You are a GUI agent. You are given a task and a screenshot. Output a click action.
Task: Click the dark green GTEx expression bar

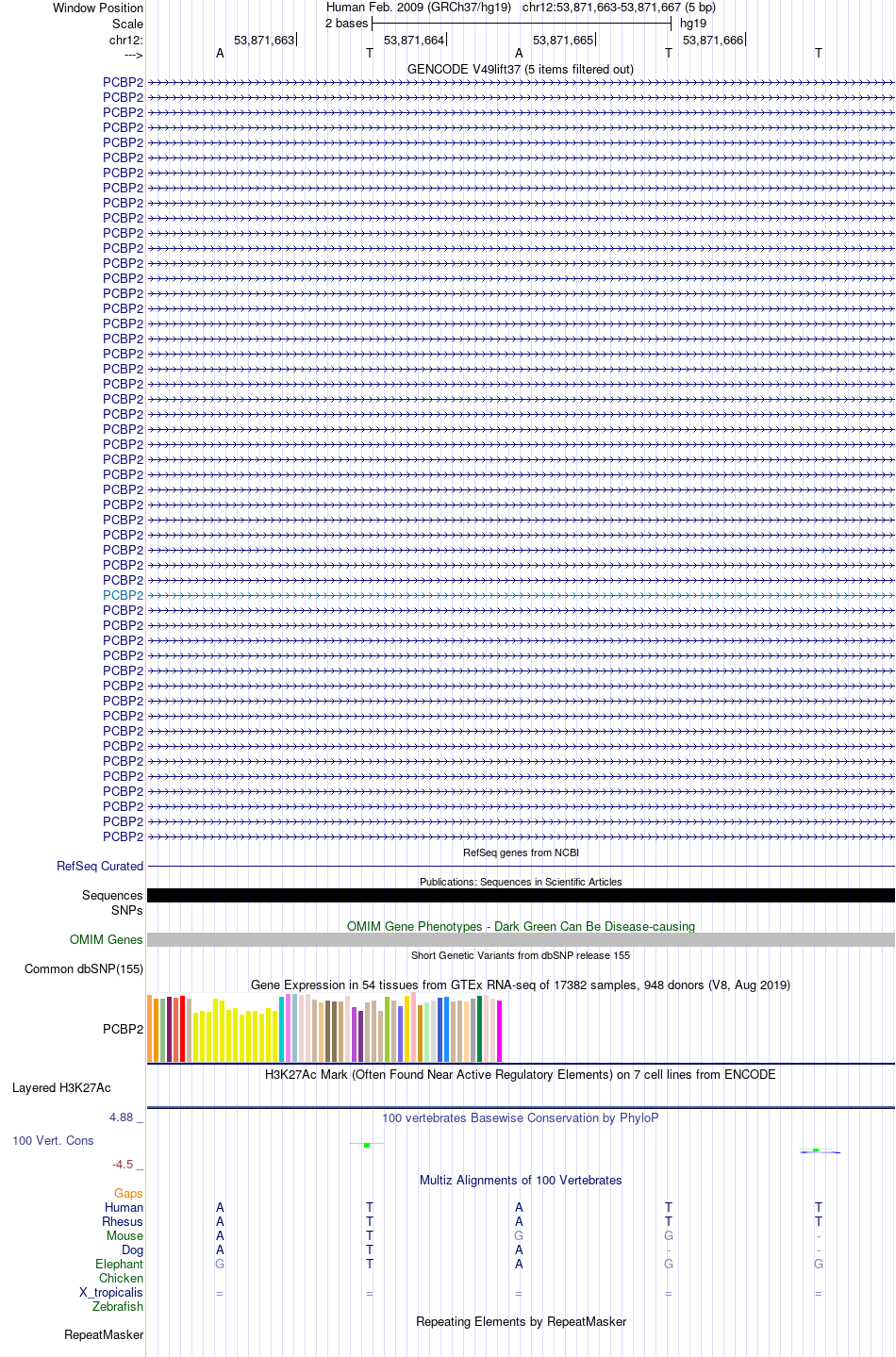point(480,1029)
